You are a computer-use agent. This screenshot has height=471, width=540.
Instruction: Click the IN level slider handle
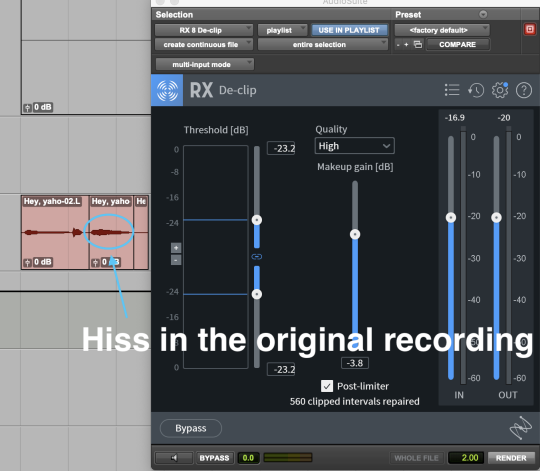(x=451, y=217)
